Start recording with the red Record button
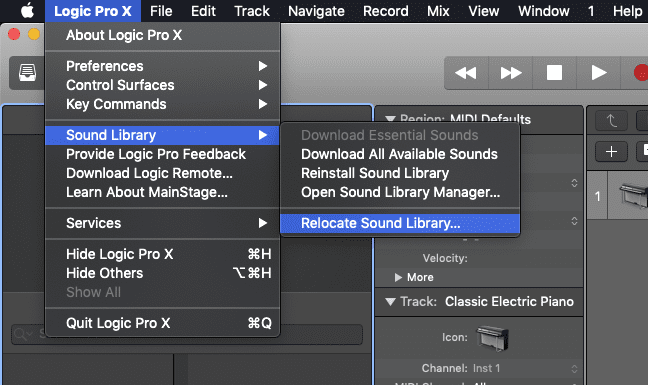 (x=640, y=73)
